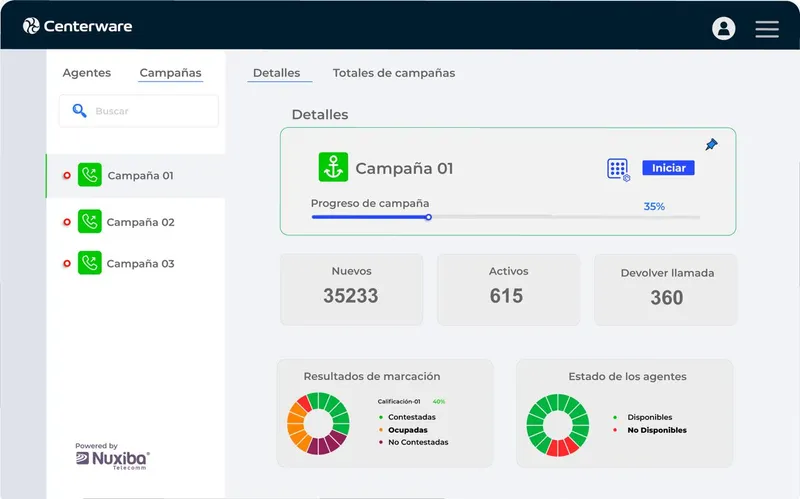Open the Devolver llamada 360 card
Screen dimensions: 800x499
point(665,289)
